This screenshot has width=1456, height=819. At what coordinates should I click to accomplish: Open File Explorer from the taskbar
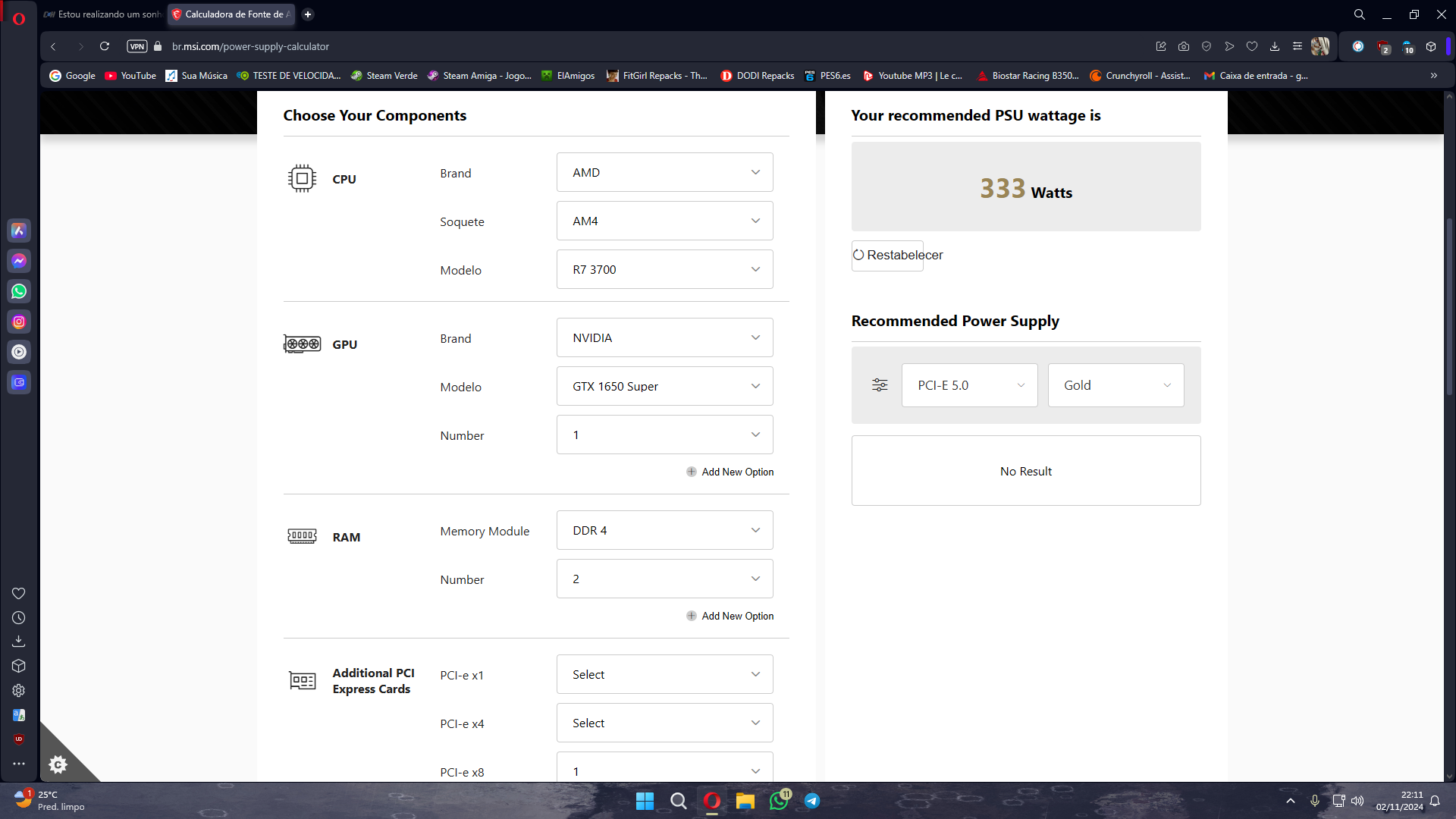[x=745, y=801]
